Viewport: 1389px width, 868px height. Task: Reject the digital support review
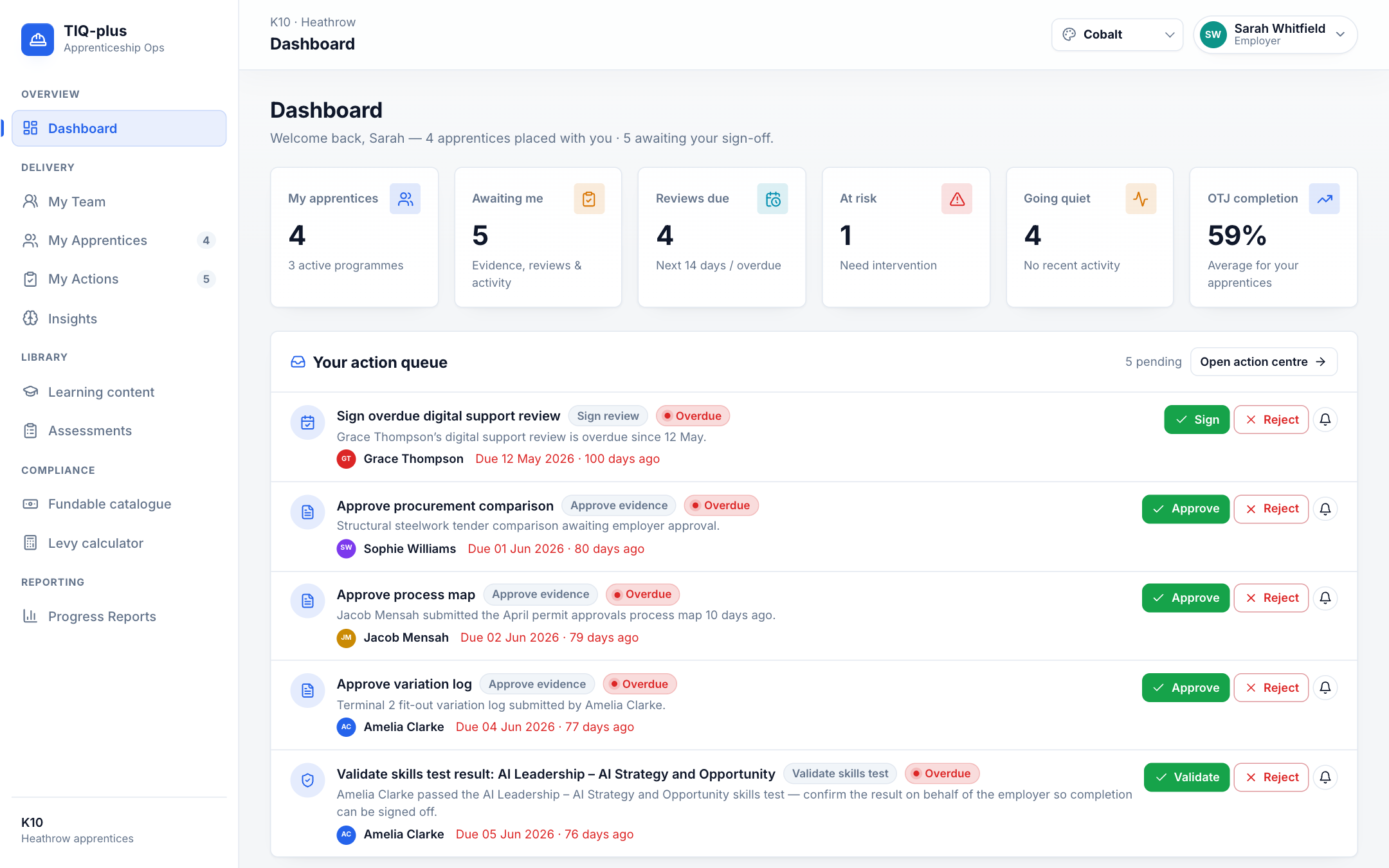tap(1271, 419)
